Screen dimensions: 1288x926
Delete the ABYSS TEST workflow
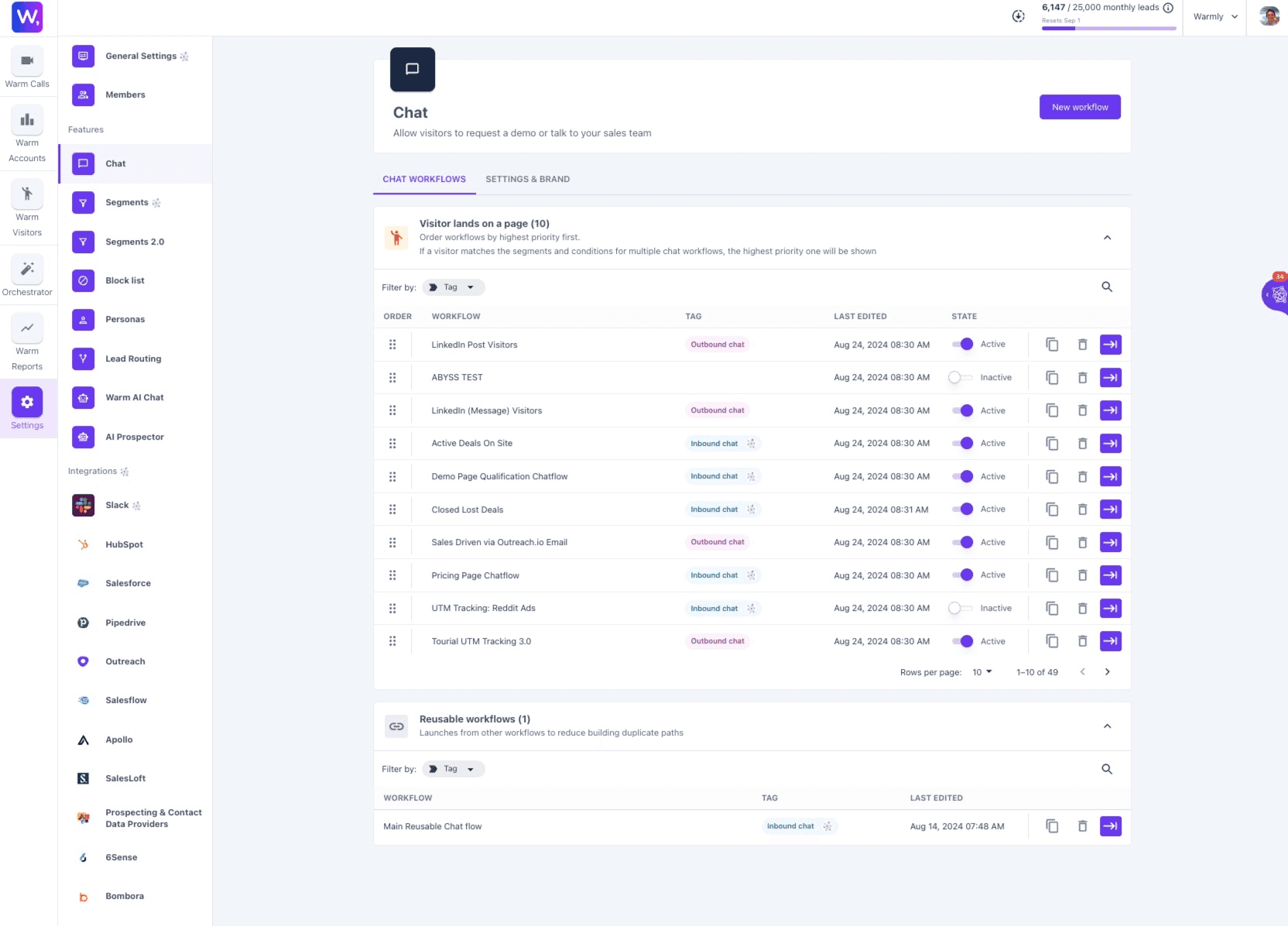pyautogui.click(x=1082, y=378)
